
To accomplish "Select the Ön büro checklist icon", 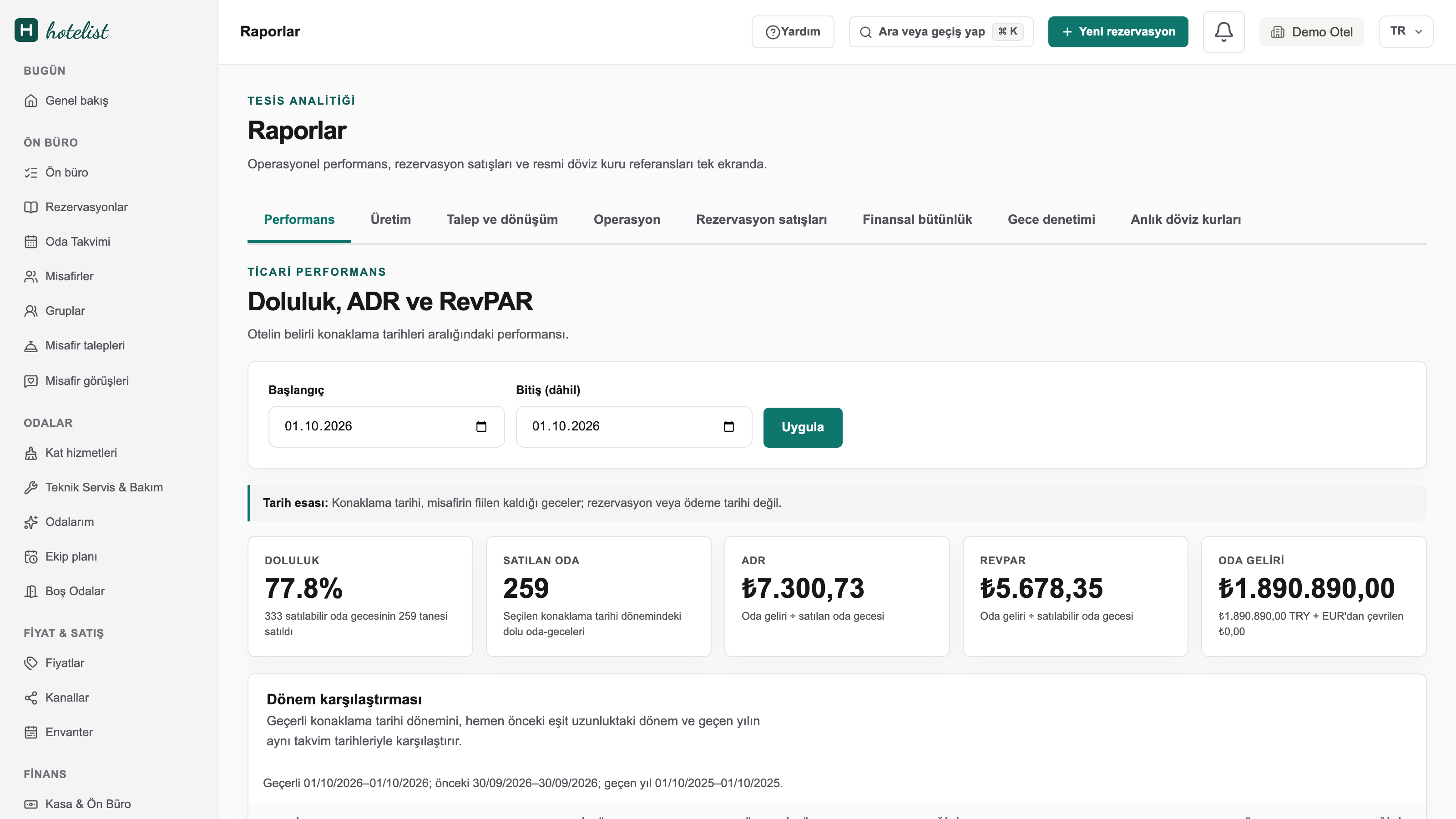I will pyautogui.click(x=30, y=172).
